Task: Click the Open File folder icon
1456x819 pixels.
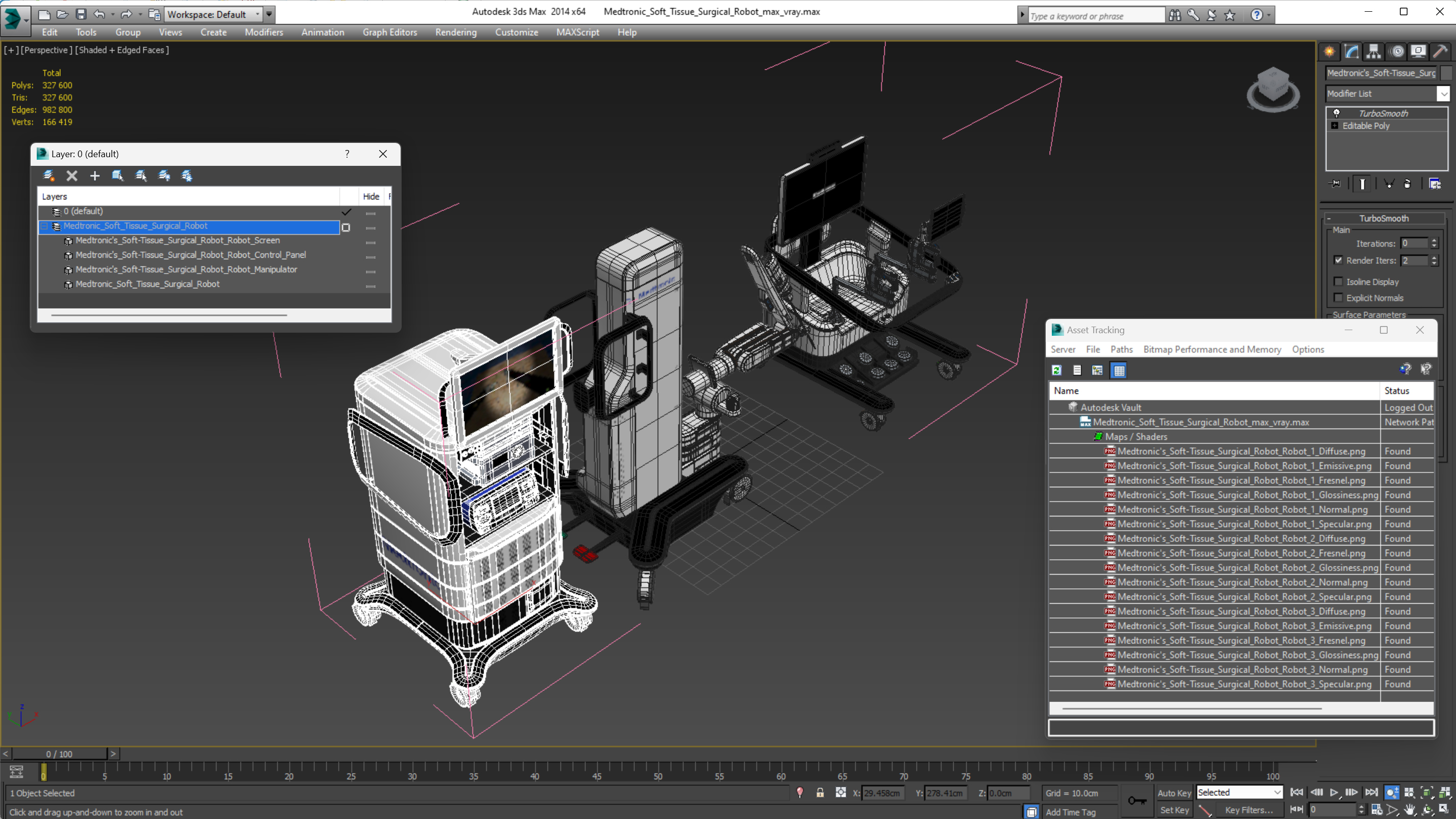Action: tap(62, 14)
